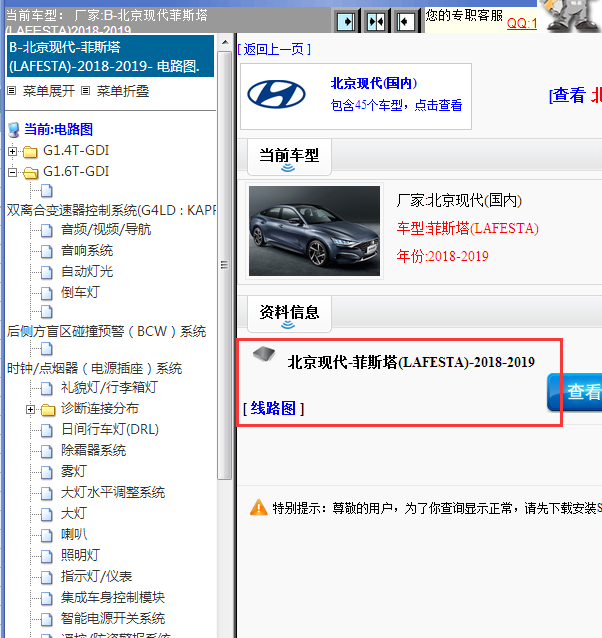Click the G1.6T-GDI open folder icon

30,173
